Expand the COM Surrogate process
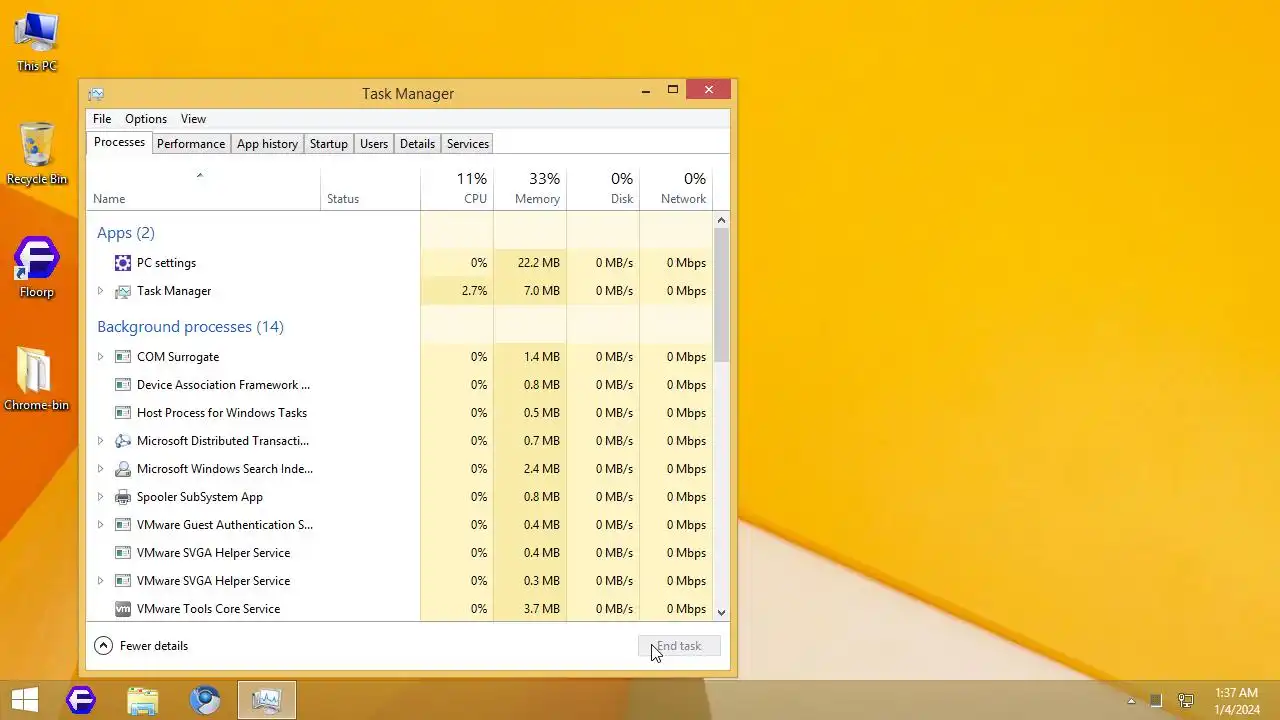The height and width of the screenshot is (720, 1280). [100, 357]
